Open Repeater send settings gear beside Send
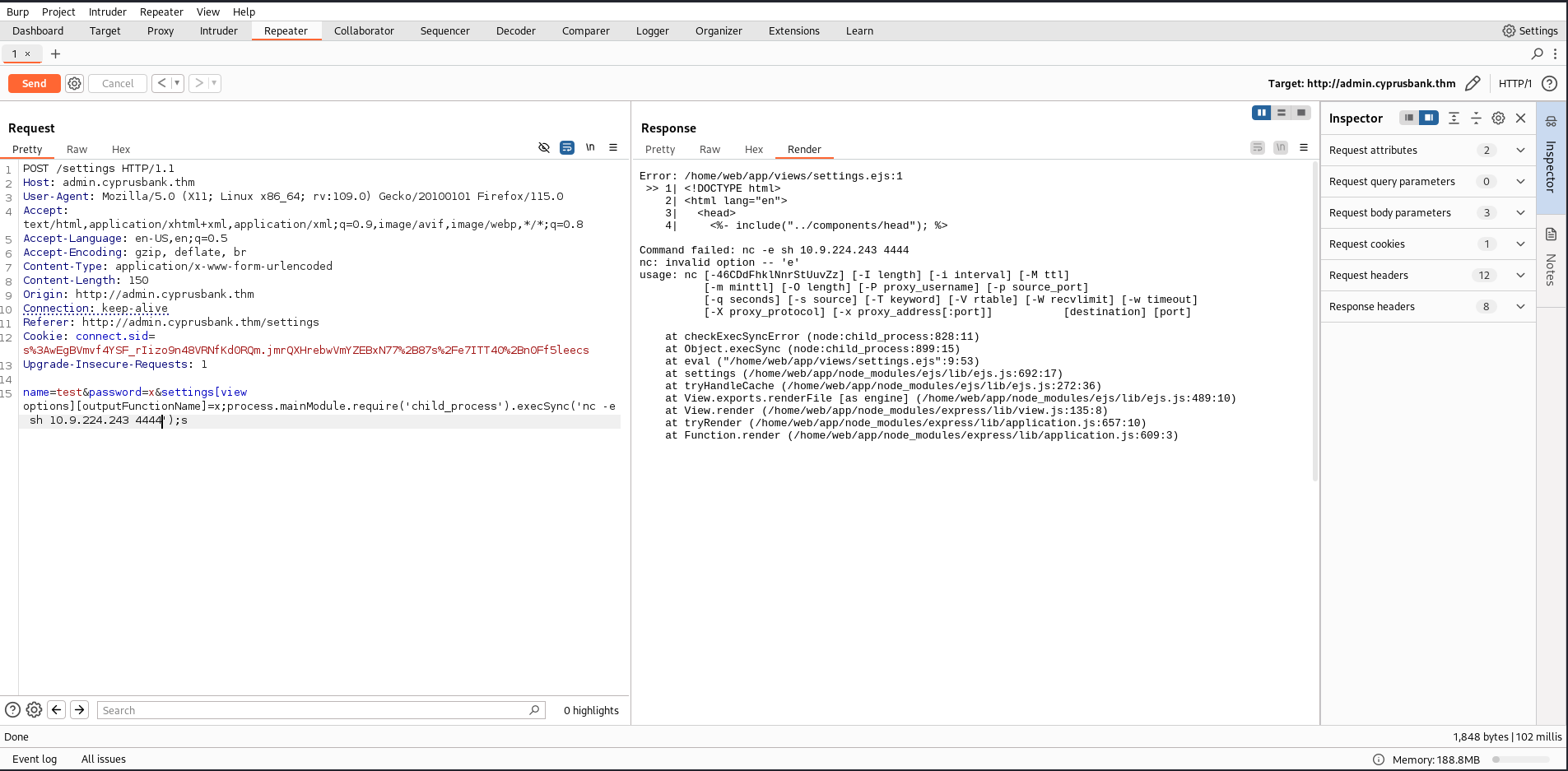 click(74, 83)
